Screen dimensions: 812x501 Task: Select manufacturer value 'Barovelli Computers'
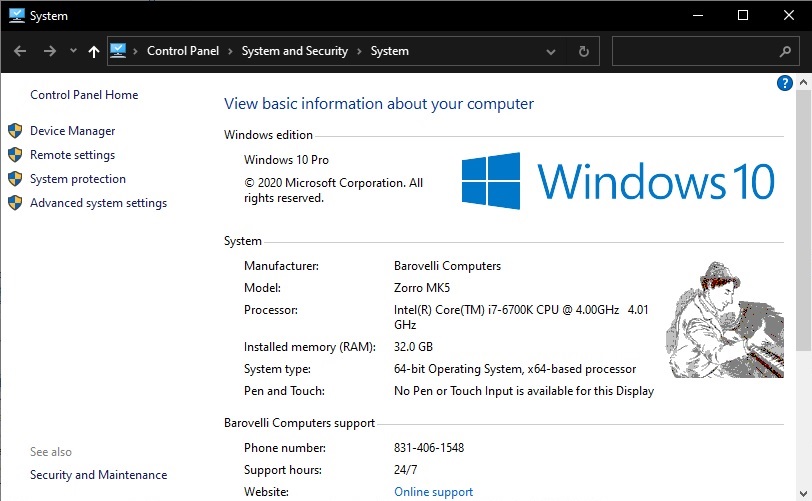[447, 266]
